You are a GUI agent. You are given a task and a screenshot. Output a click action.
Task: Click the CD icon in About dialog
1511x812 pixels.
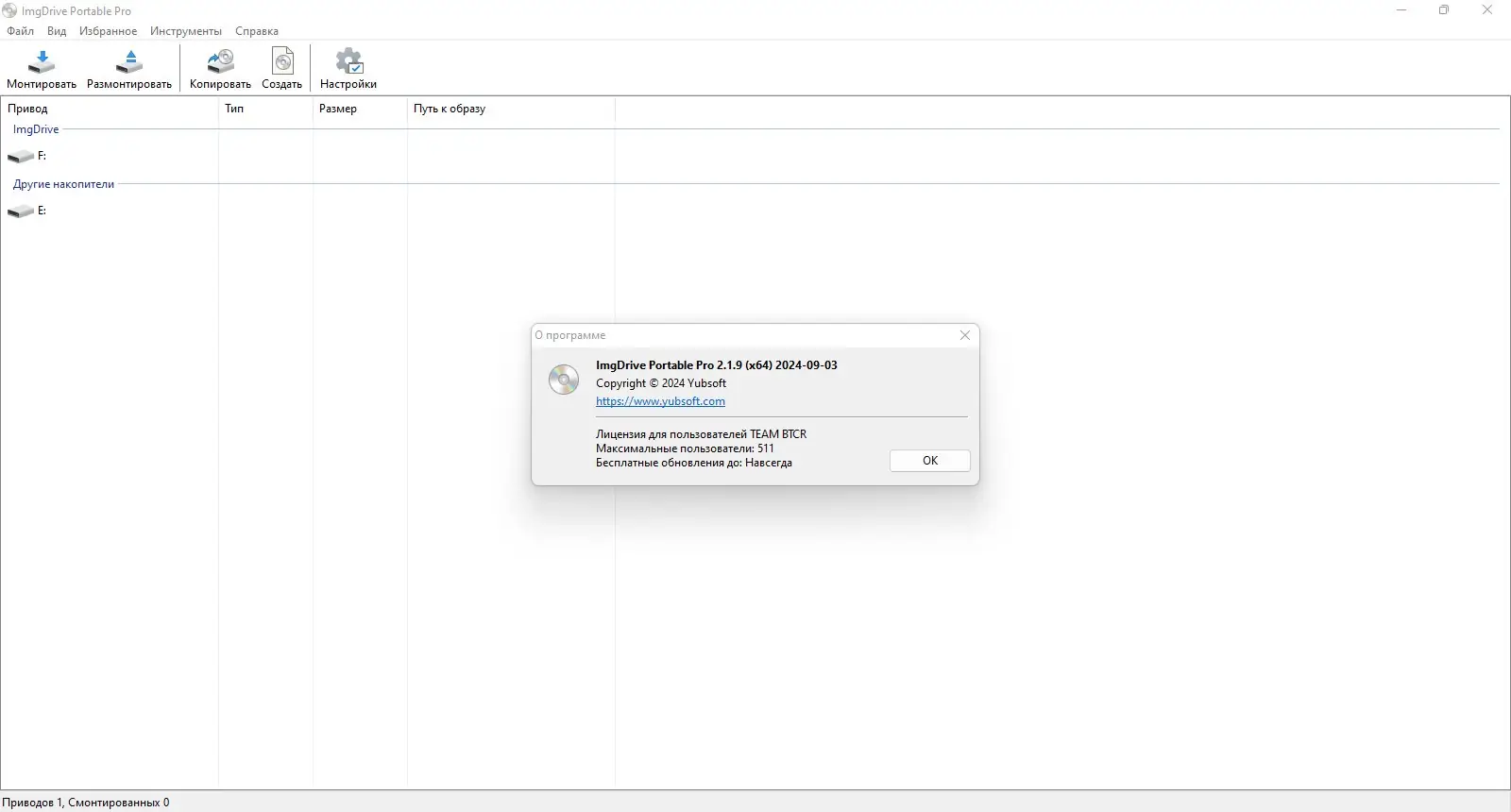(564, 380)
